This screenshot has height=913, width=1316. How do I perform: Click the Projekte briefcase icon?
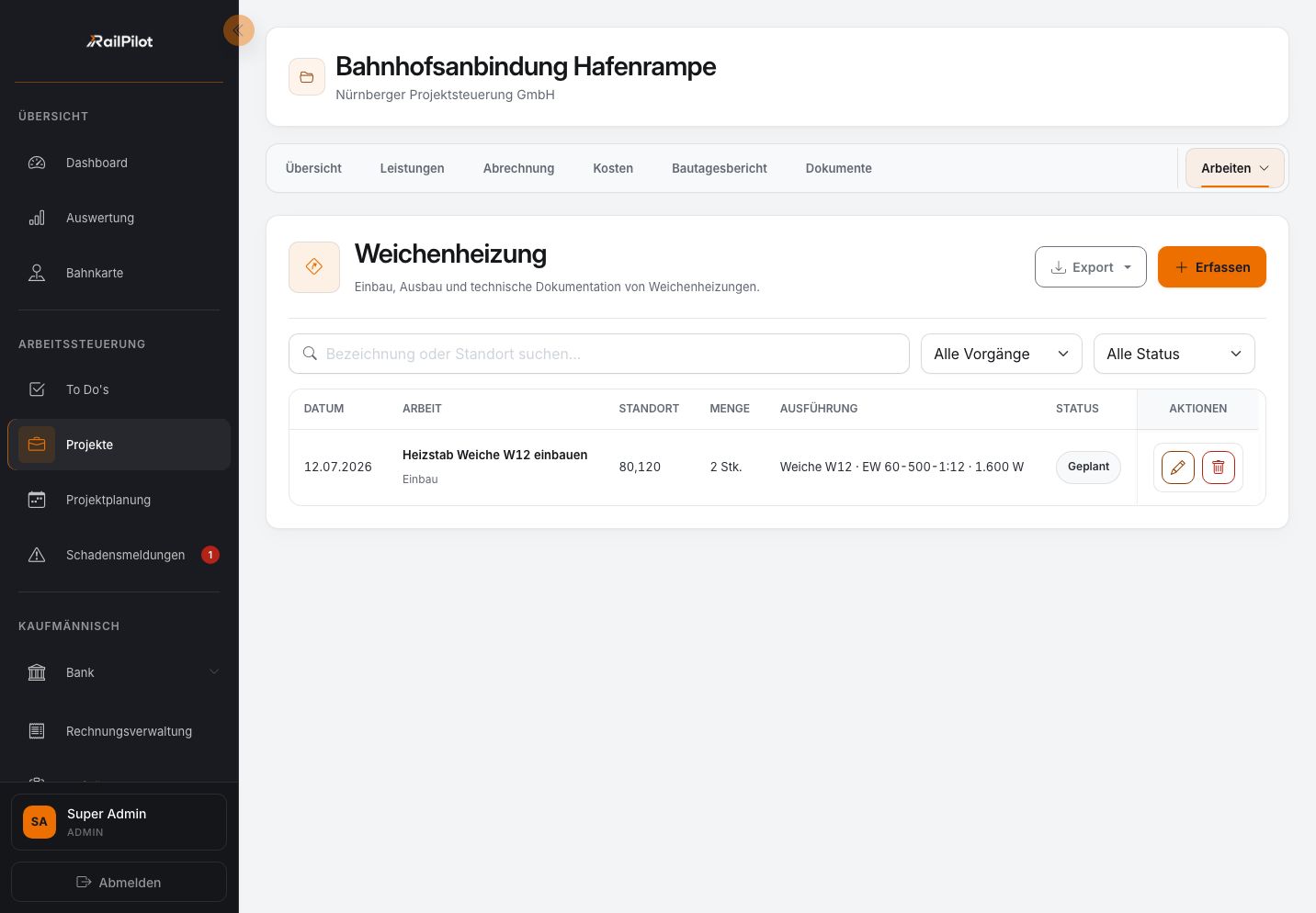click(x=37, y=445)
